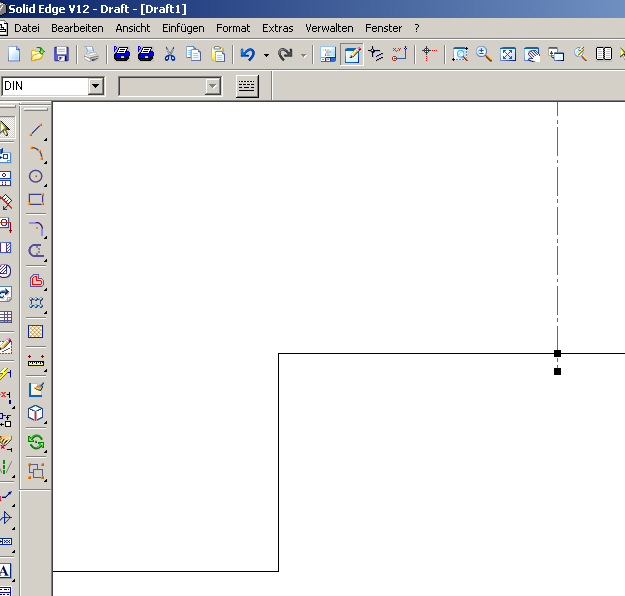The width and height of the screenshot is (625, 596).
Task: Toggle the pencil sheet edit mode button
Action: pyautogui.click(x=352, y=54)
